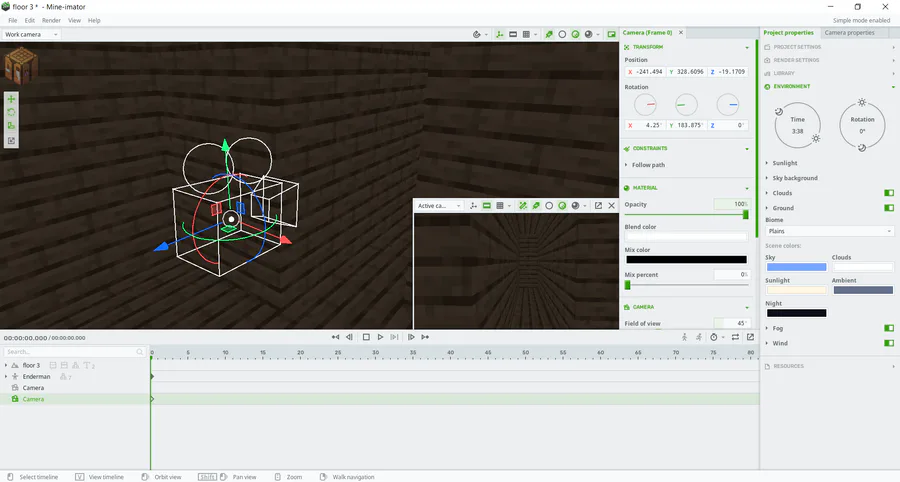This screenshot has width=900, height=482.
Task: Toggle the walk animation figure icon
Action: (x=684, y=337)
